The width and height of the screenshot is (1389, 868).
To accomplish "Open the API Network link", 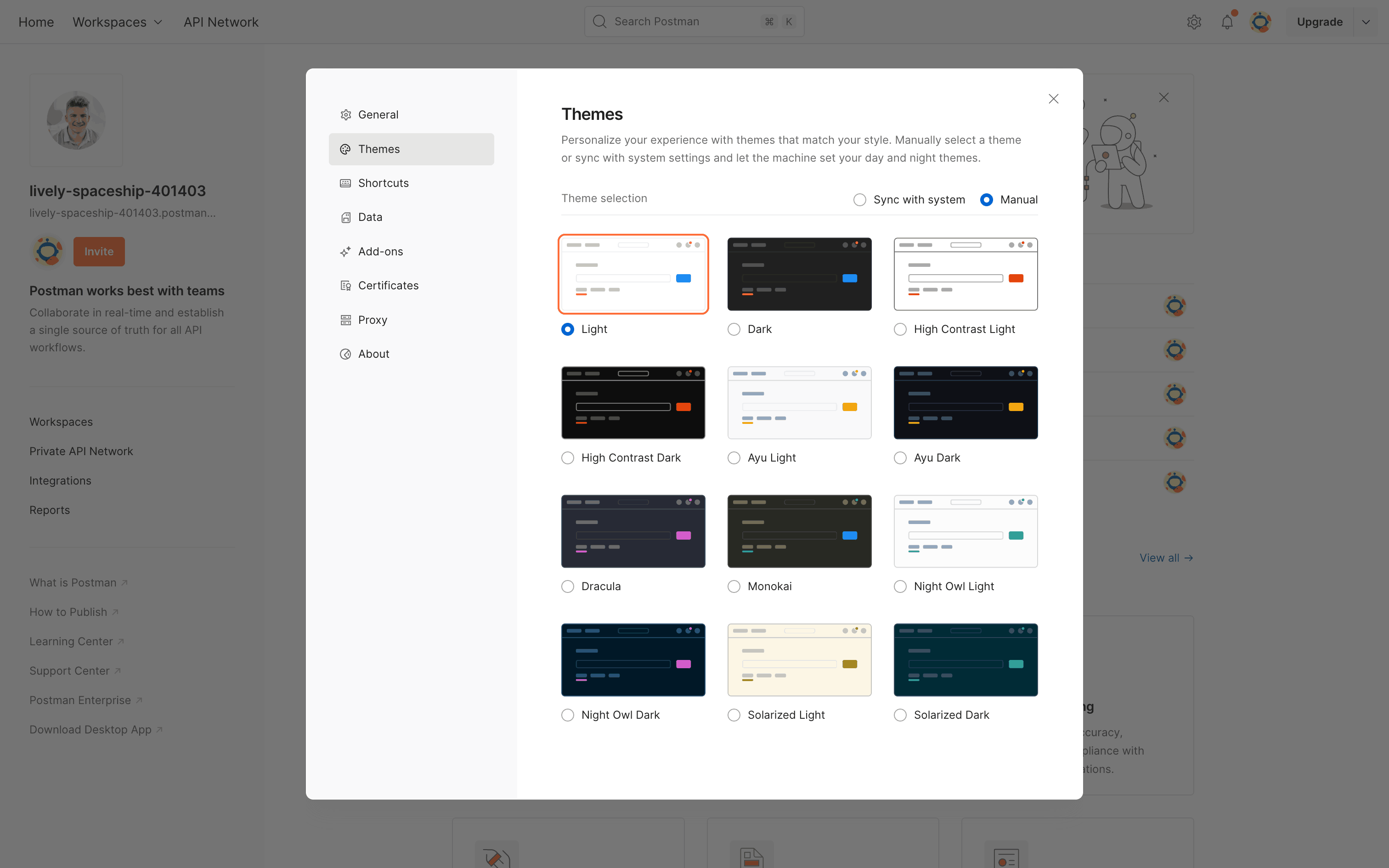I will click(221, 22).
